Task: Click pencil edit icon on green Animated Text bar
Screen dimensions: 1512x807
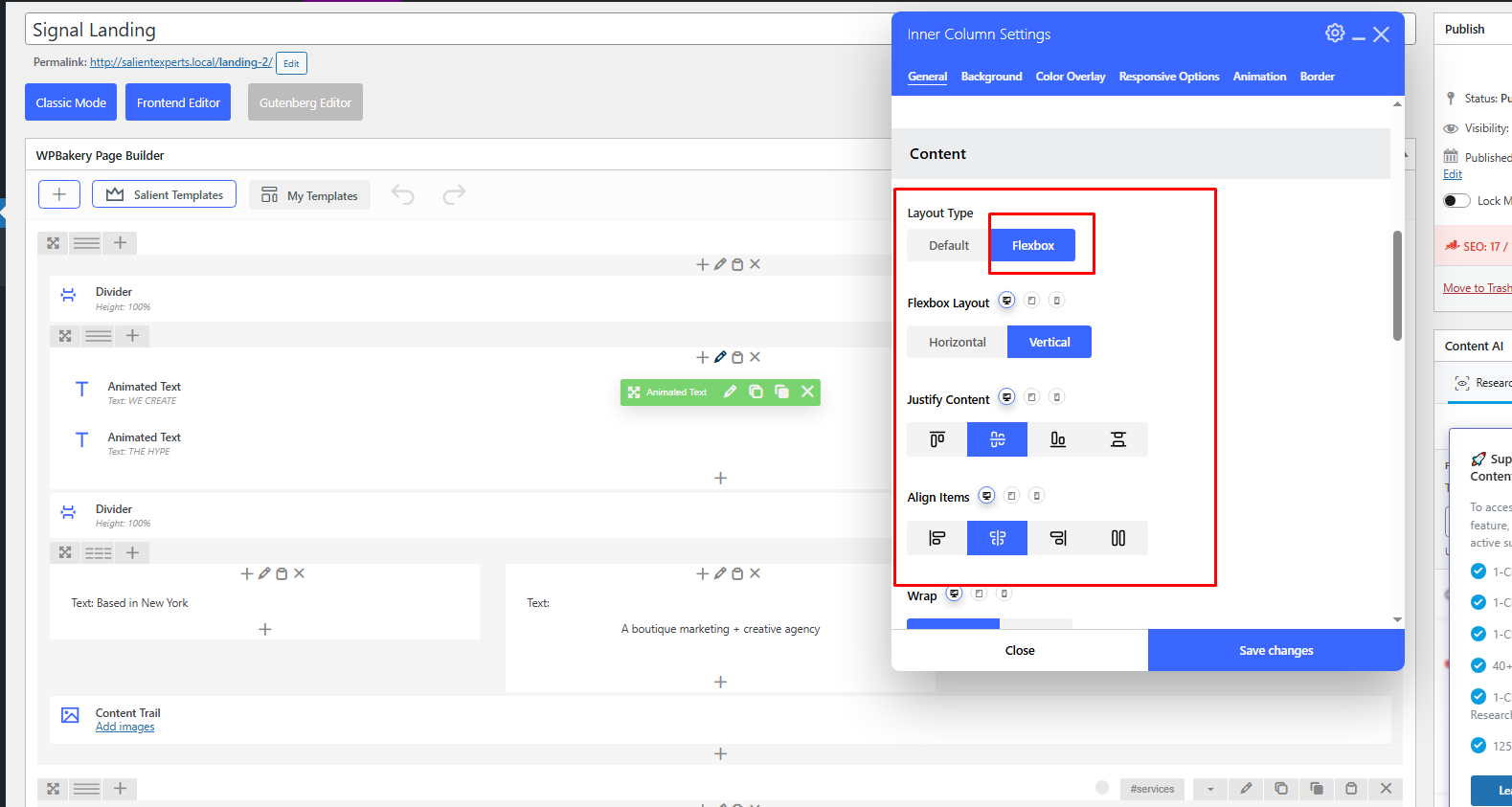Action: (x=730, y=392)
